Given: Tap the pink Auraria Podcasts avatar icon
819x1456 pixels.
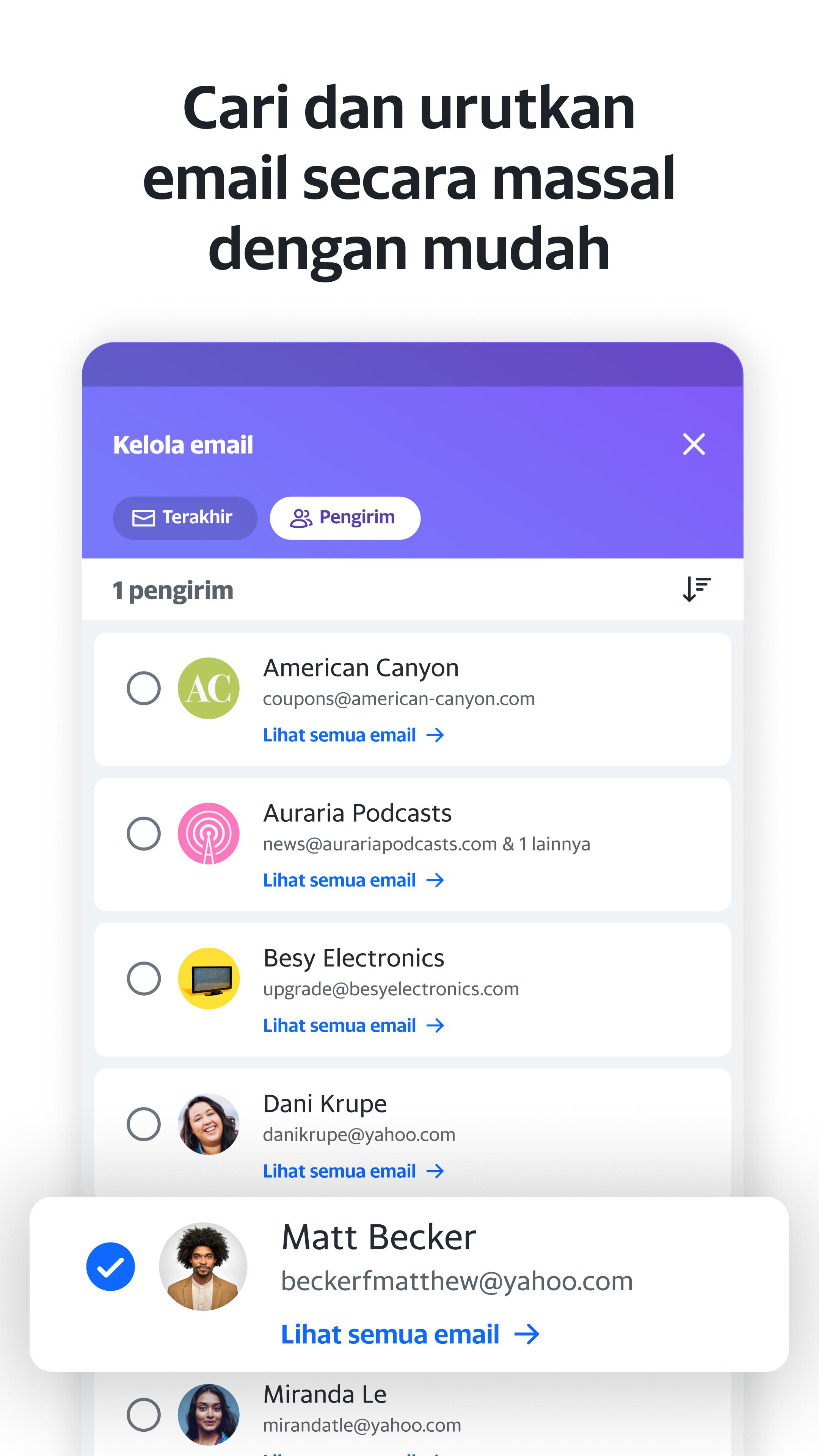Looking at the screenshot, I should coord(209,833).
